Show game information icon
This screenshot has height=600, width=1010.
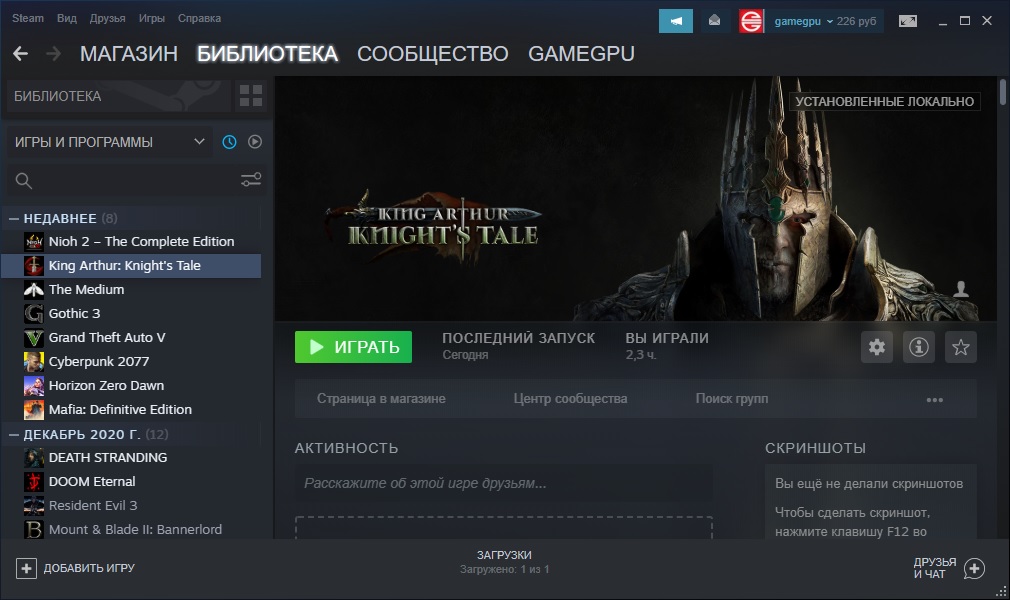(x=919, y=347)
